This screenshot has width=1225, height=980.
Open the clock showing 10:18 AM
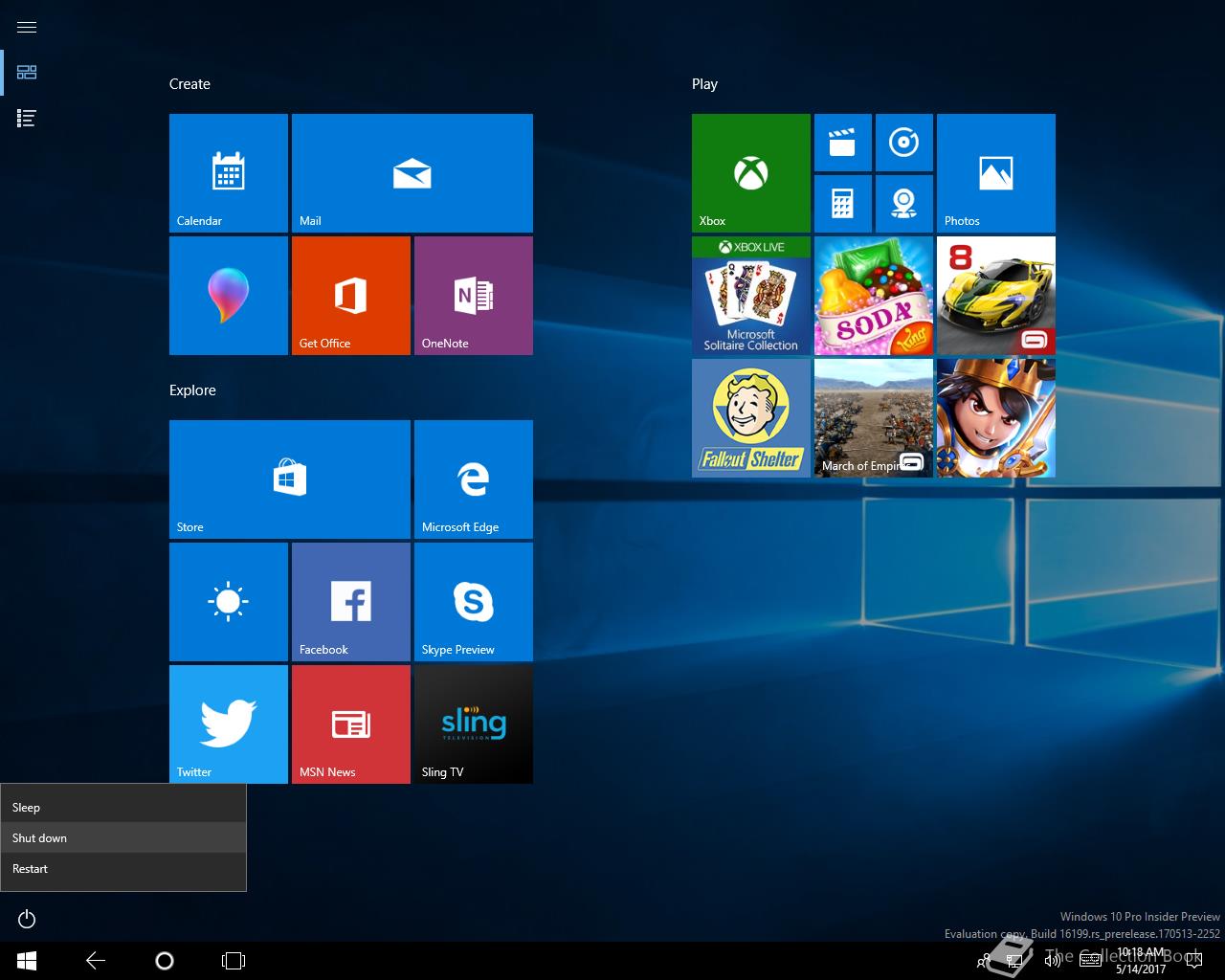point(1141,961)
